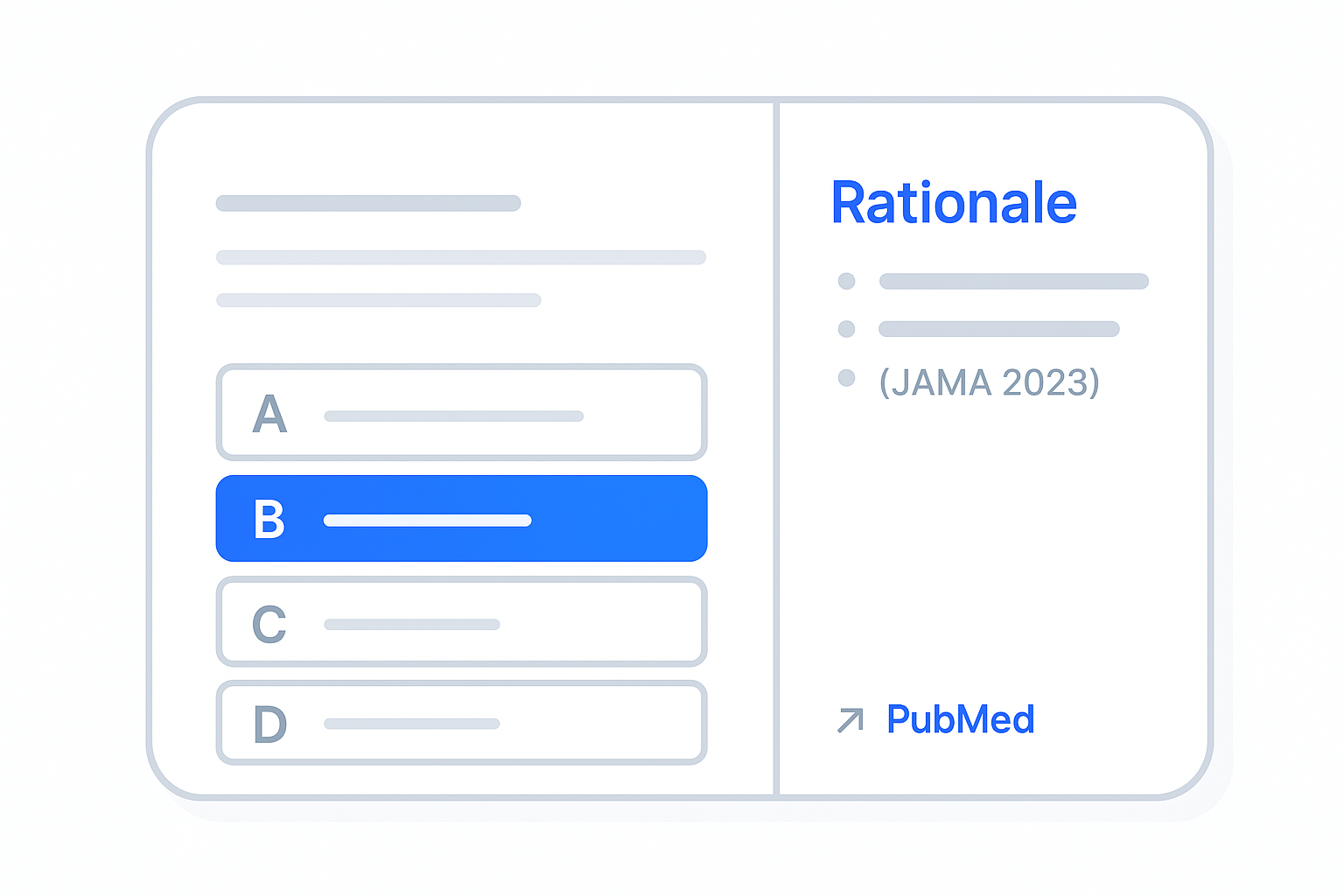Click the JAMA 2023 citation text
This screenshot has width=1344, height=896.
tap(989, 382)
